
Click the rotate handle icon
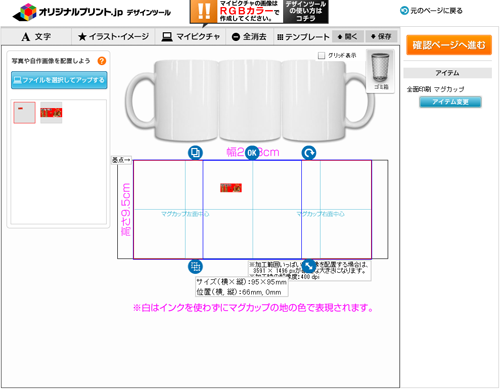[309, 153]
